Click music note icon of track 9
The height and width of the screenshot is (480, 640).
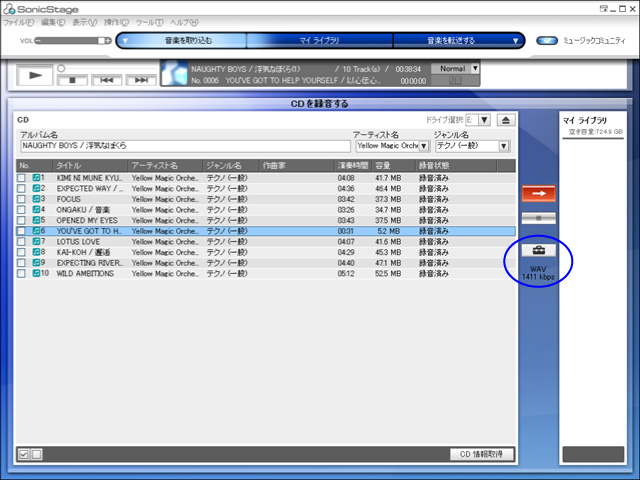[36, 262]
